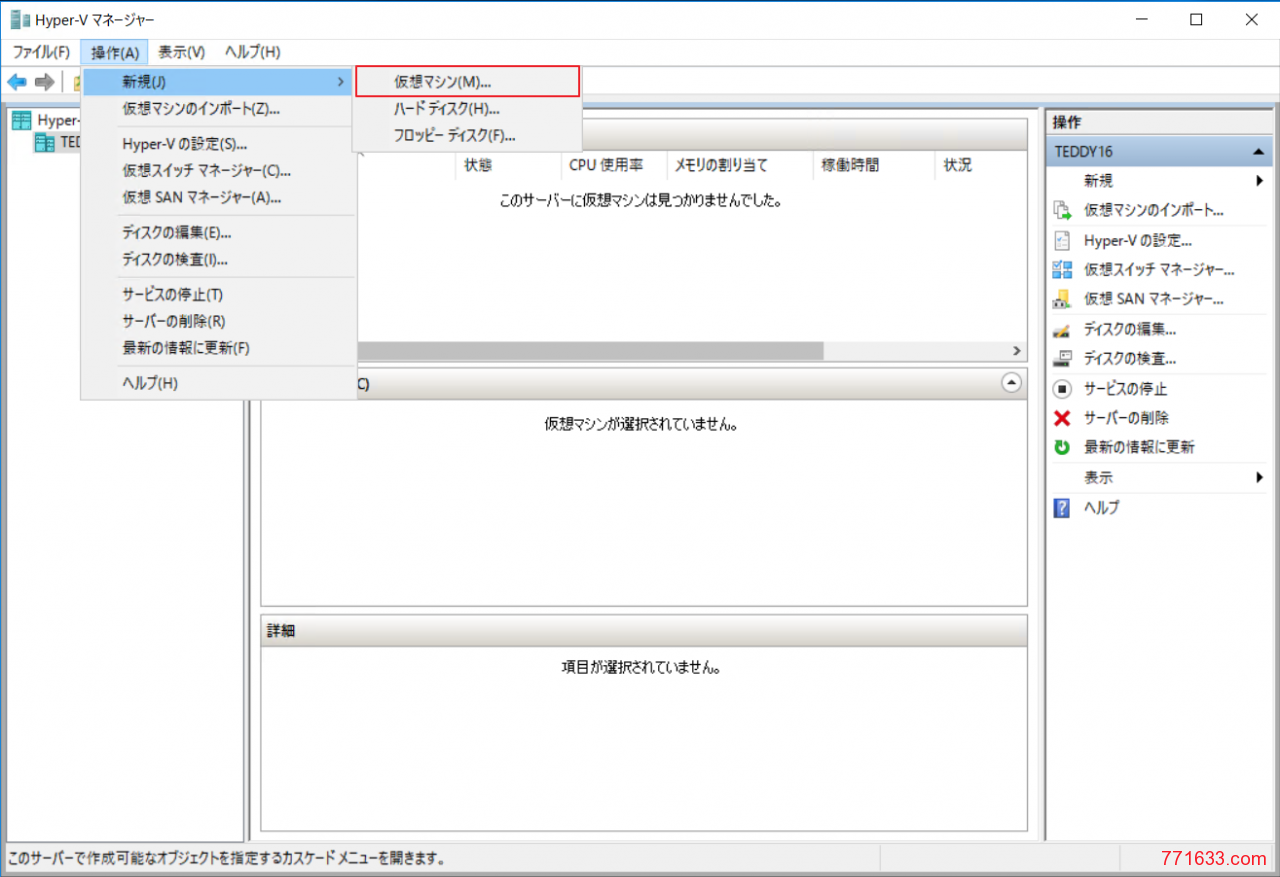Sort by 状況 column header
Viewport: 1280px width, 877px height.
click(x=981, y=165)
